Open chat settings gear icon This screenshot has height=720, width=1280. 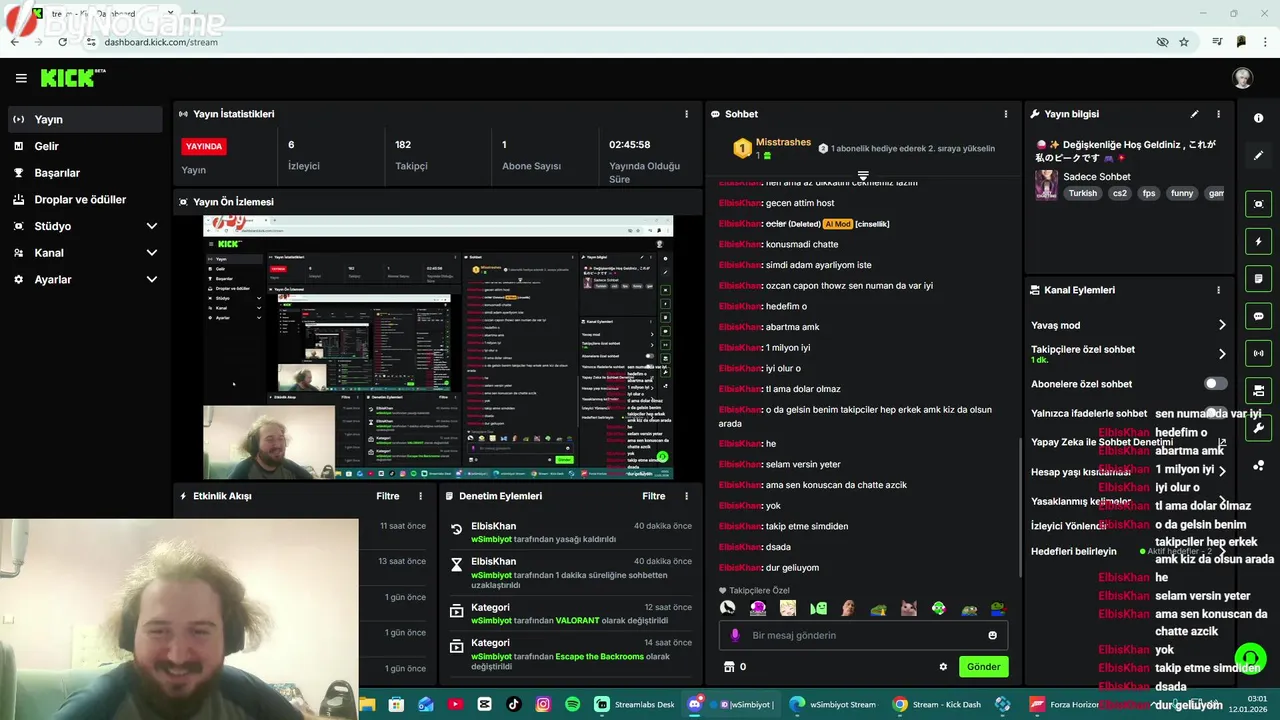coord(942,667)
